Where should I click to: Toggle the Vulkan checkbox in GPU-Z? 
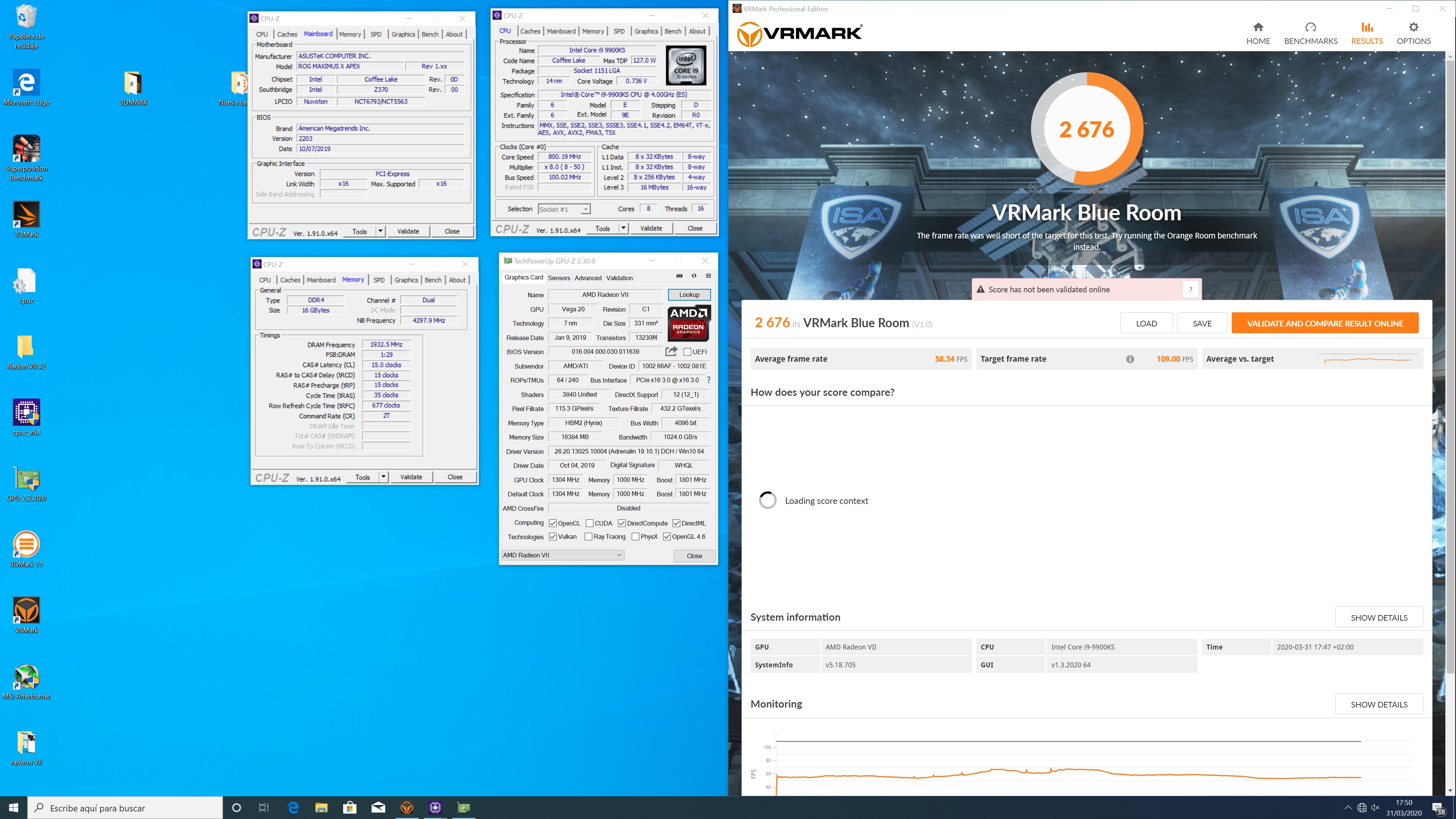553,537
